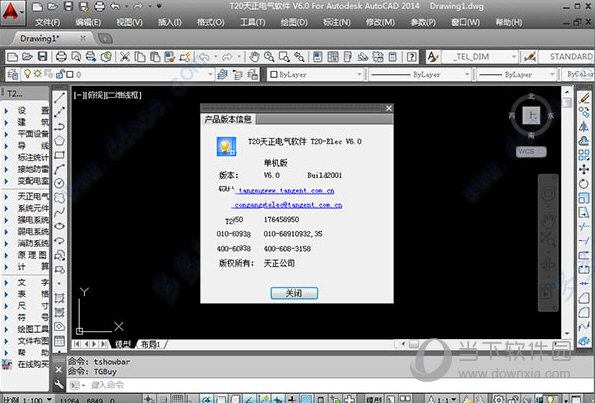Select the Polygon draw tool
The image size is (595, 403).
[x=60, y=141]
